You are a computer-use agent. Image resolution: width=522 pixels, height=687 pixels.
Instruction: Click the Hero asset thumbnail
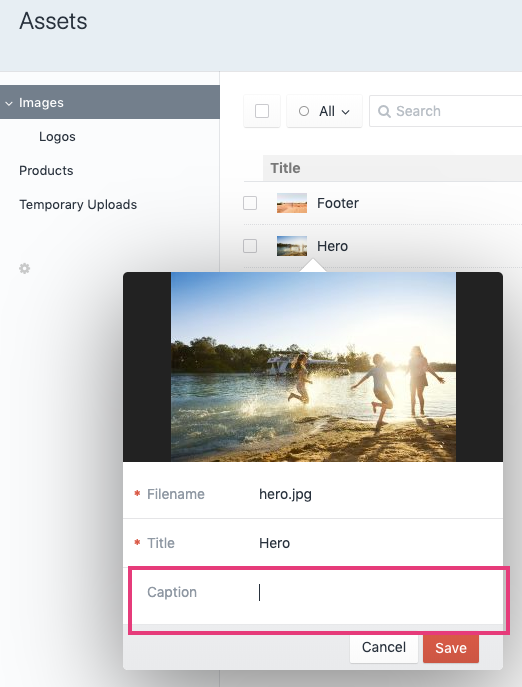click(x=292, y=246)
